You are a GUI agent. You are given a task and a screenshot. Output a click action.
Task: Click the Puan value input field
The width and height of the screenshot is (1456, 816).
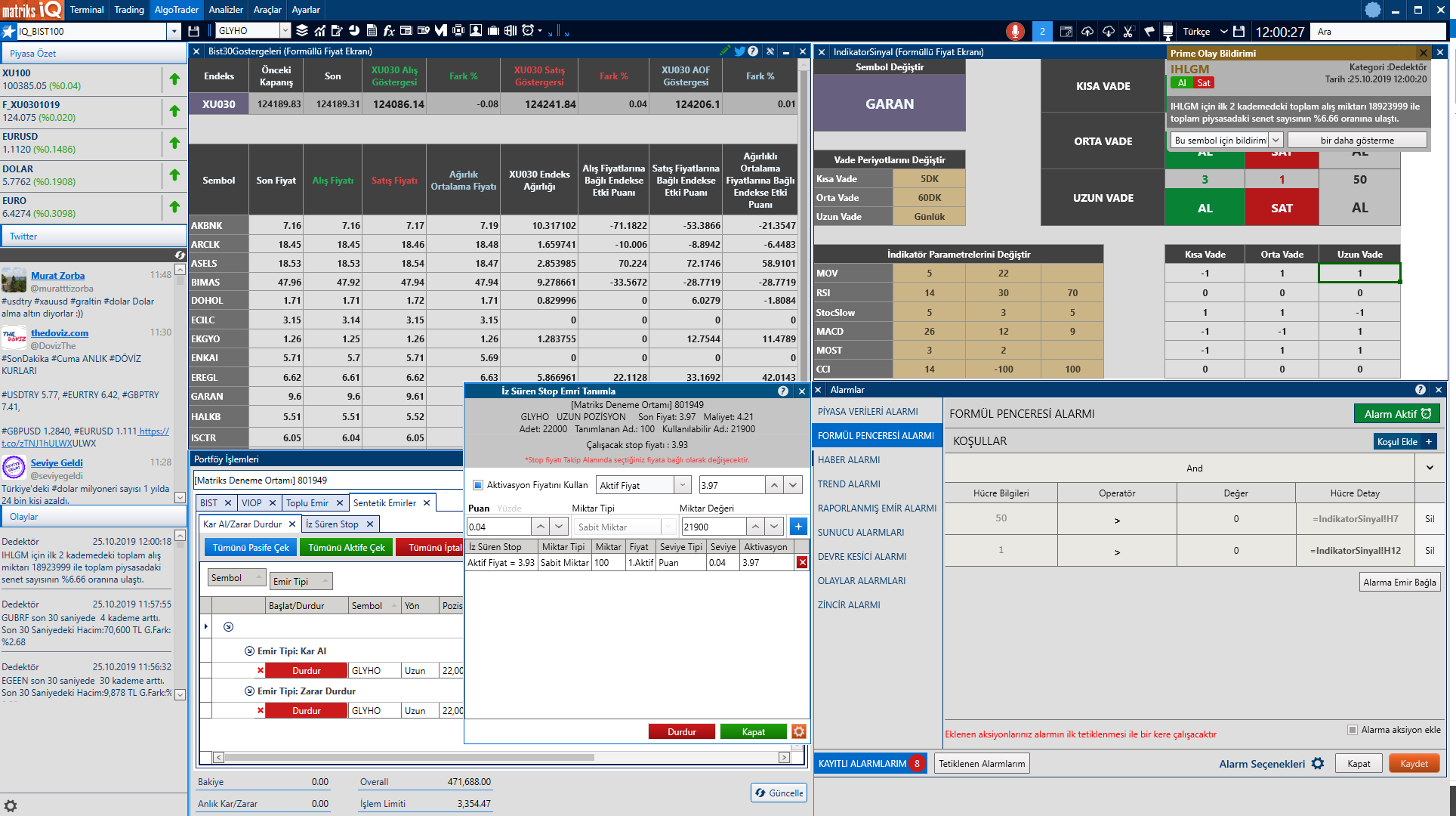point(498,527)
